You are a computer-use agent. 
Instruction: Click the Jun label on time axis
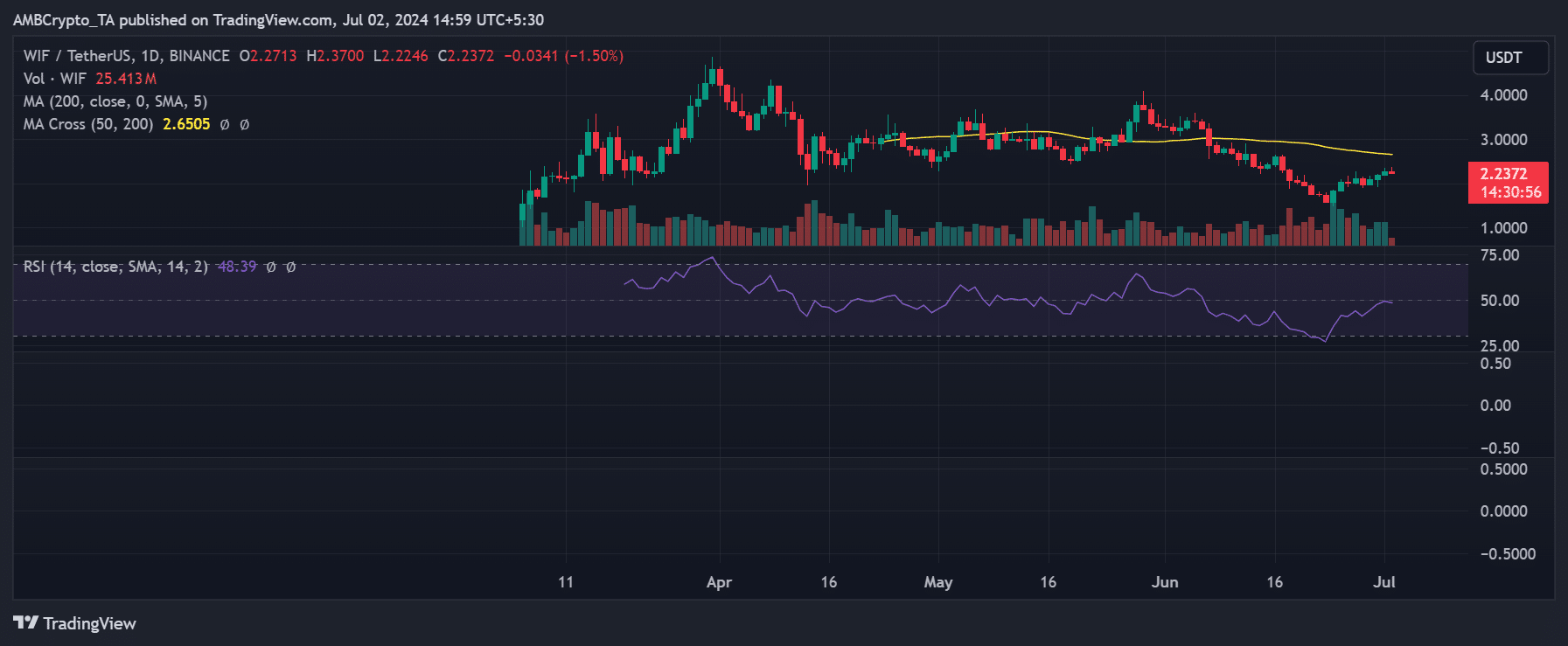[1165, 582]
